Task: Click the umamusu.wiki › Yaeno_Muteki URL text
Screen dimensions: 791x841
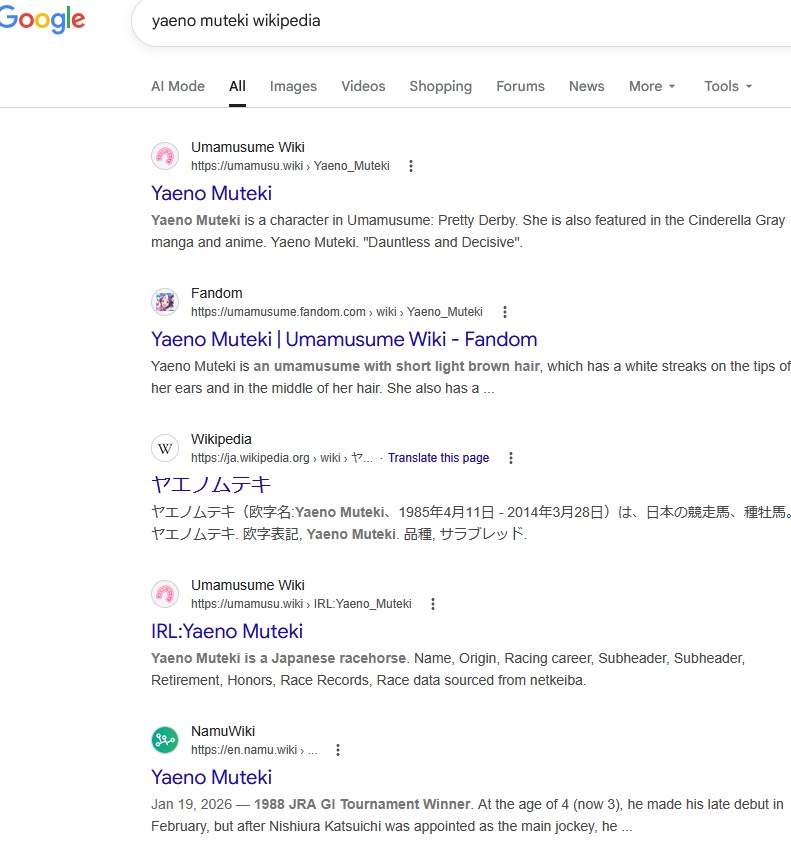Action: click(290, 166)
